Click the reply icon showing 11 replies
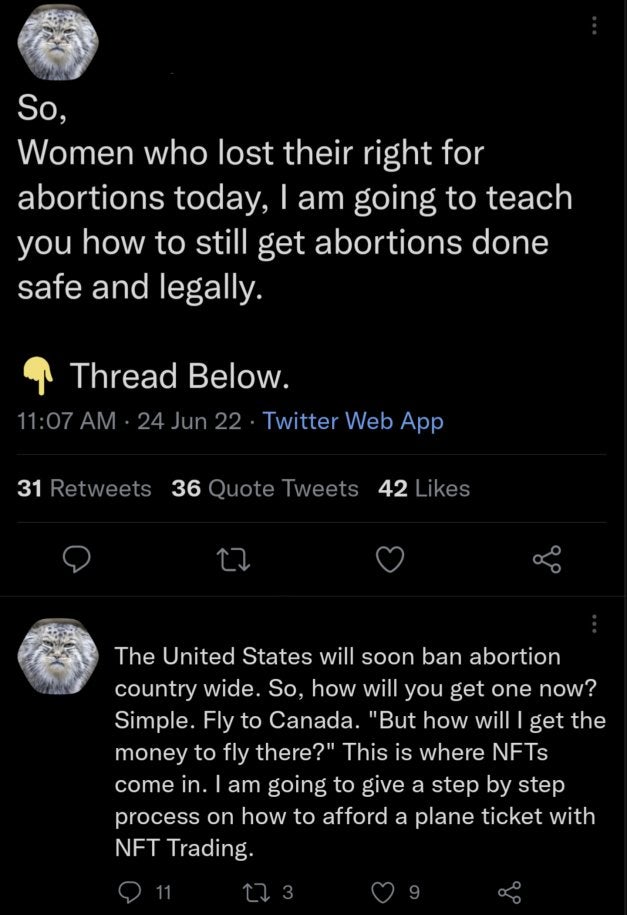 click(x=128, y=888)
